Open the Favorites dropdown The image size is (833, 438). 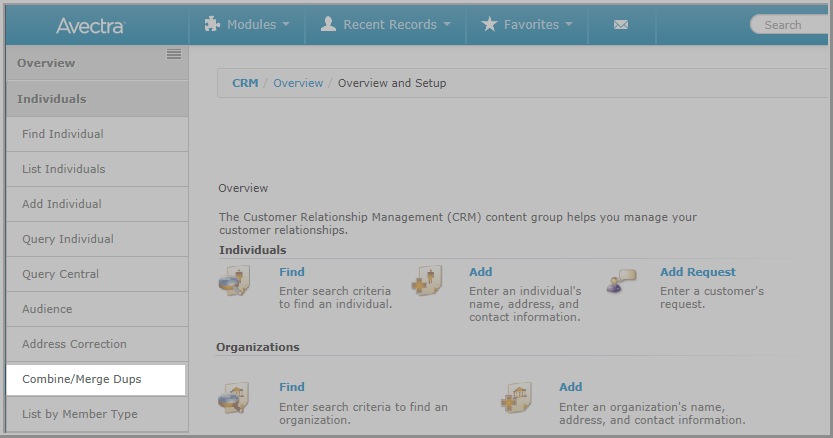pyautogui.click(x=527, y=24)
